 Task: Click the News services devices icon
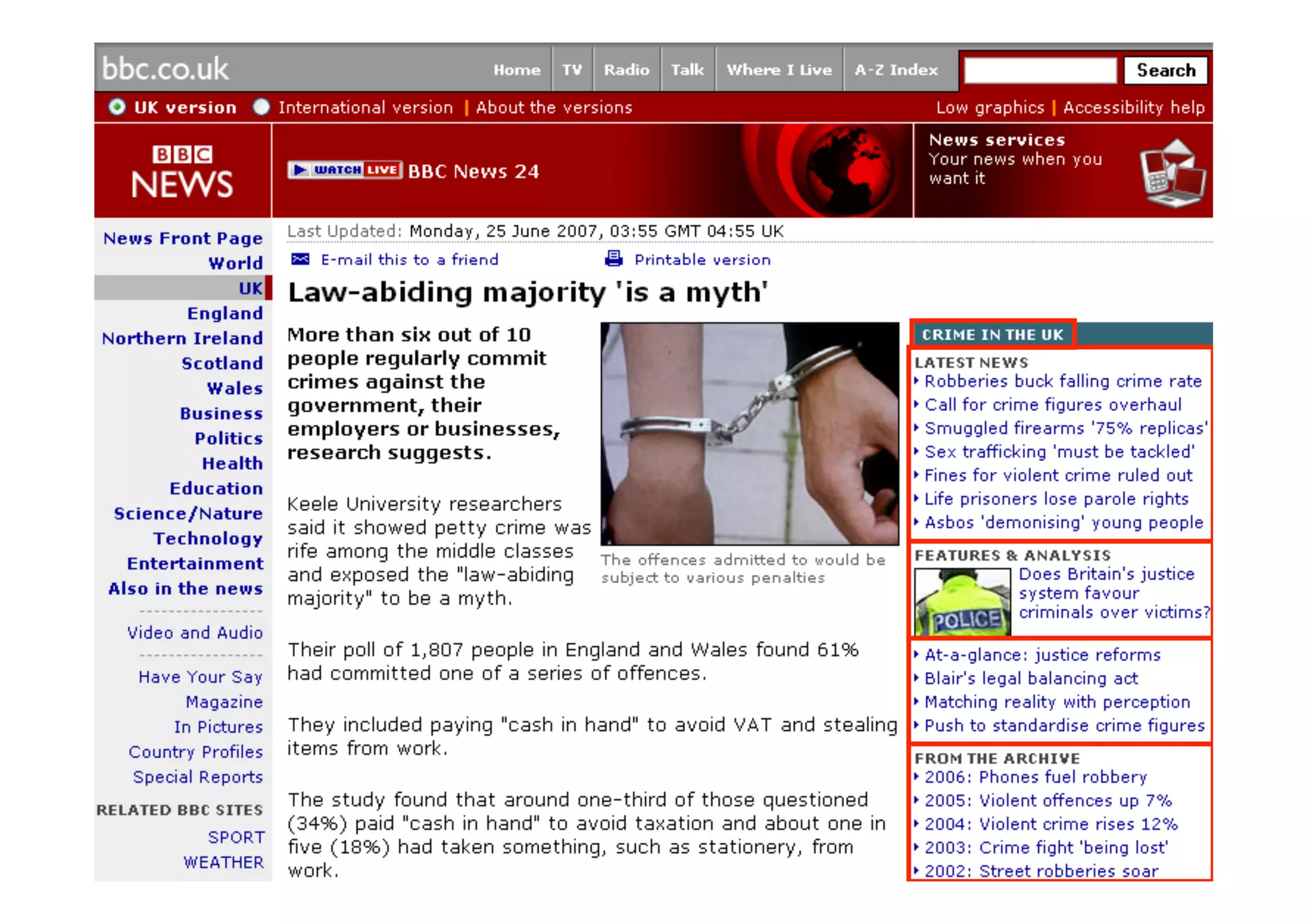(1172, 172)
